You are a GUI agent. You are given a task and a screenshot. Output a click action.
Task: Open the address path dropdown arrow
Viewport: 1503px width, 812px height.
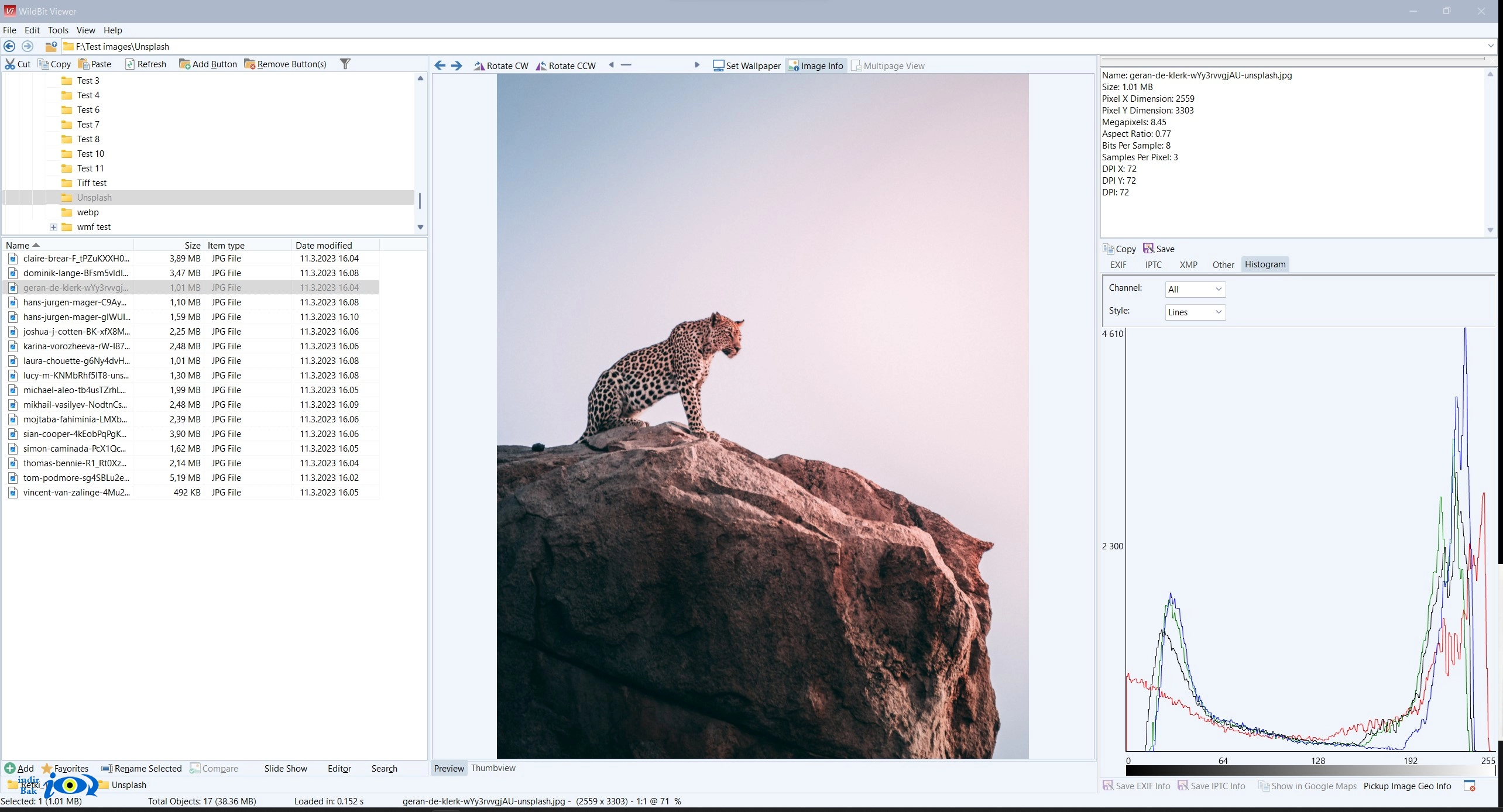(1491, 46)
